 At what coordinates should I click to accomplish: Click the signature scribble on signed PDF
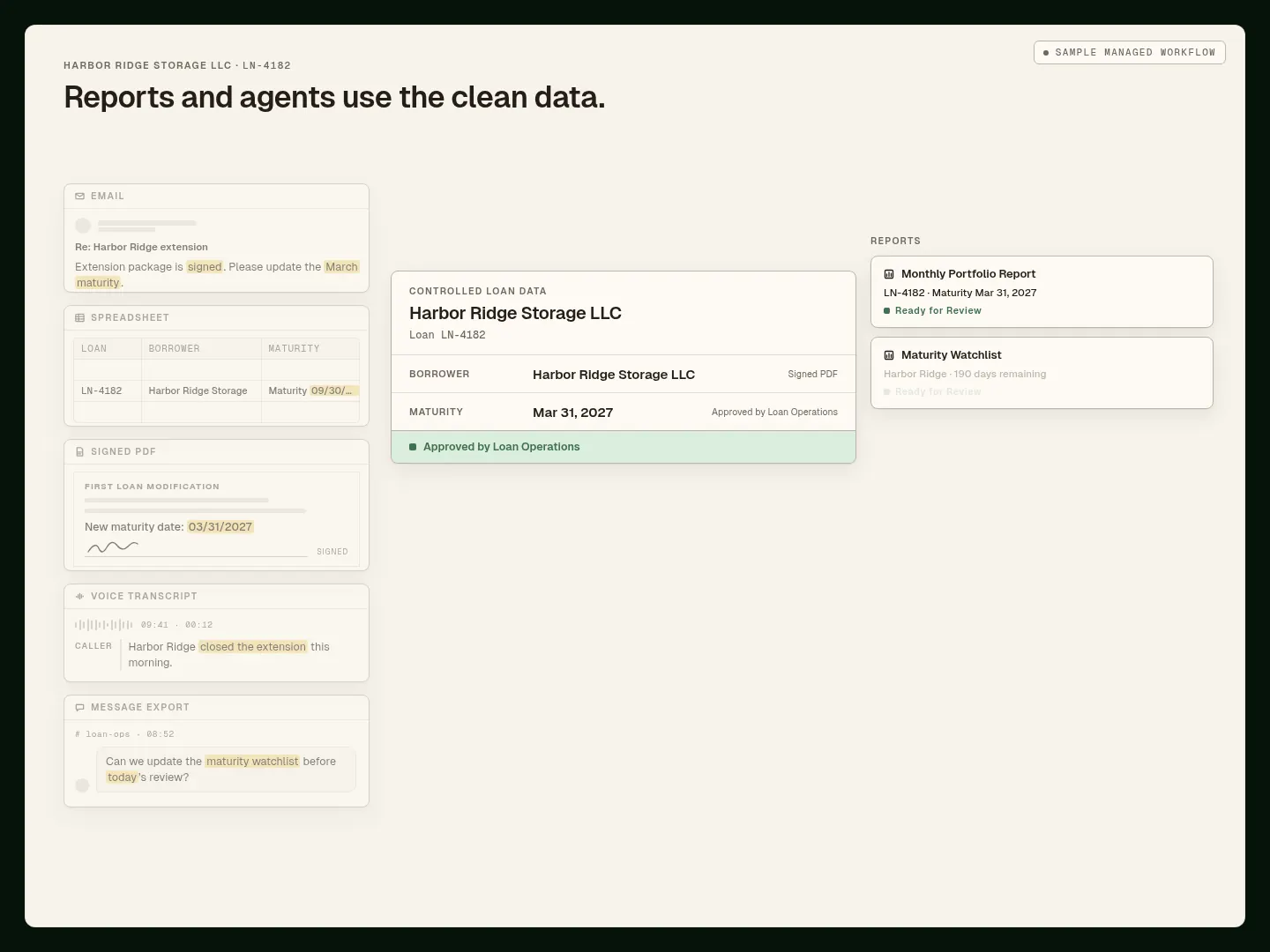pyautogui.click(x=112, y=547)
